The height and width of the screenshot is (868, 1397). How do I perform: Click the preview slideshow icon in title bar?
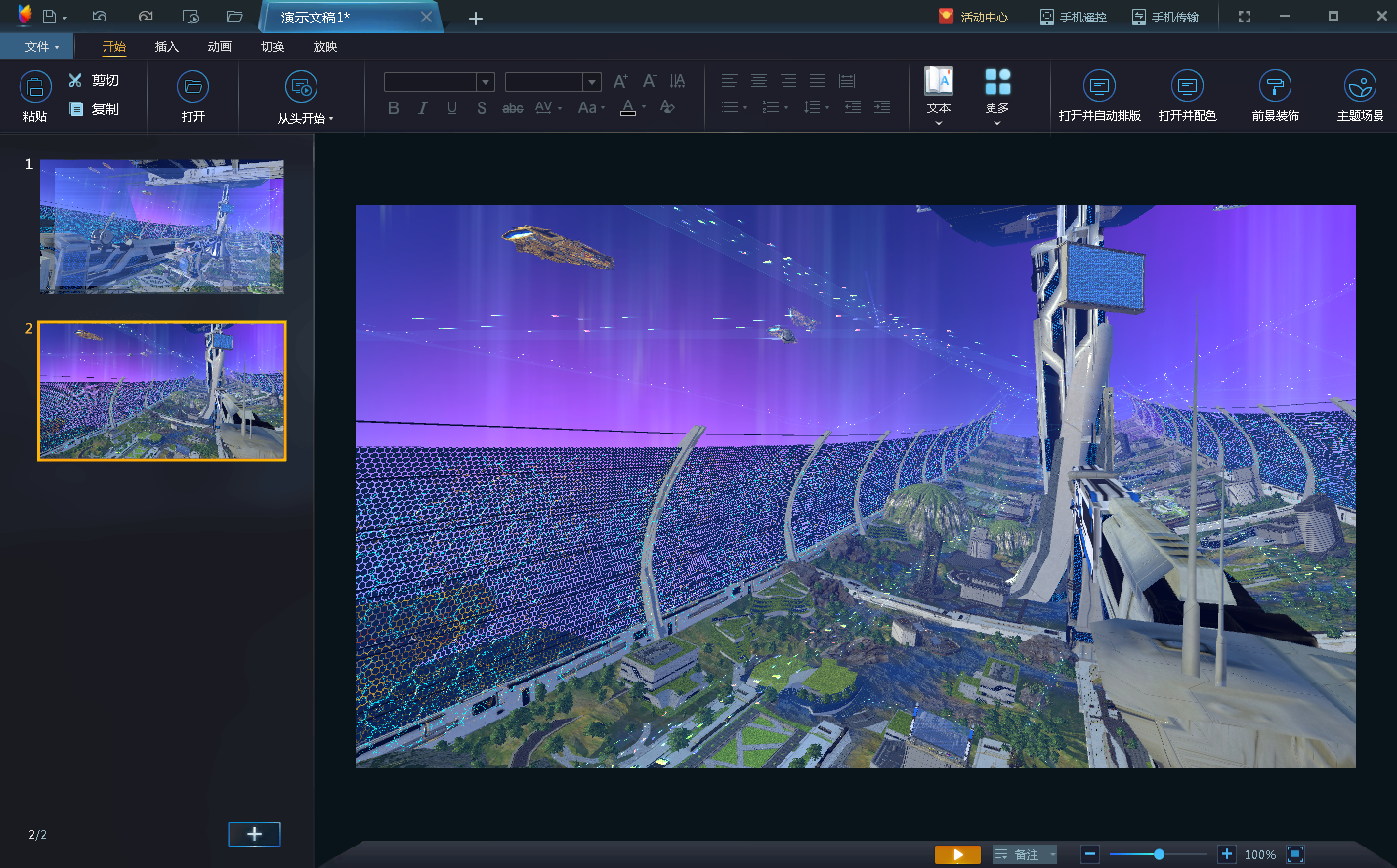click(190, 17)
